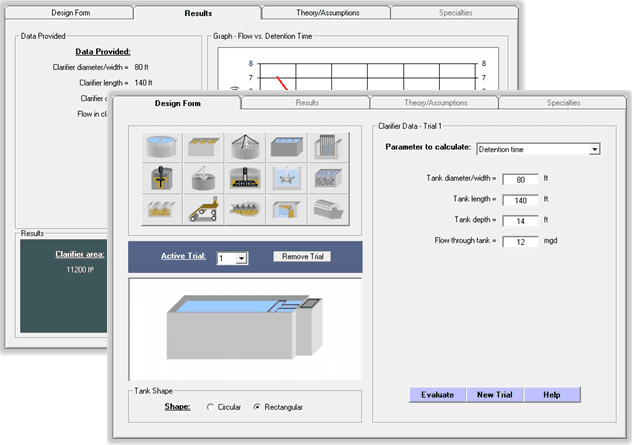Expand the Active Trial number dropdown
This screenshot has height=445, width=632.
(x=239, y=258)
